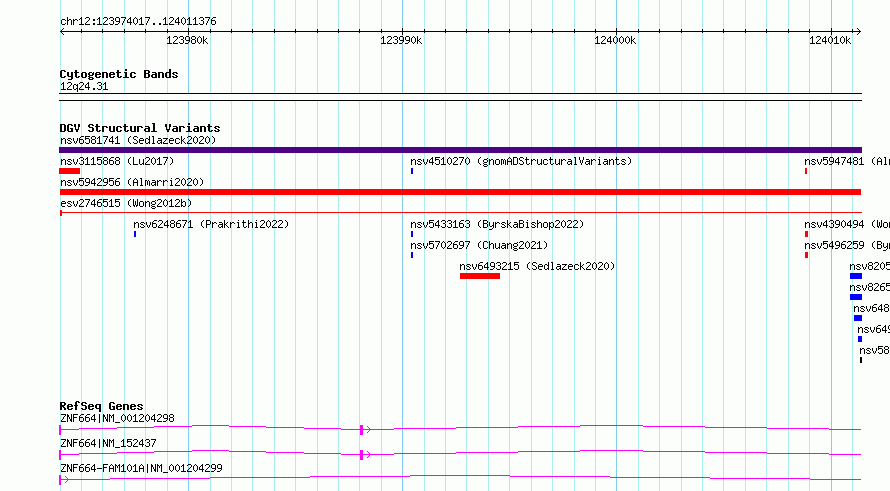
Task: Open the DGV Structural Variants track heading
Action: 140,128
